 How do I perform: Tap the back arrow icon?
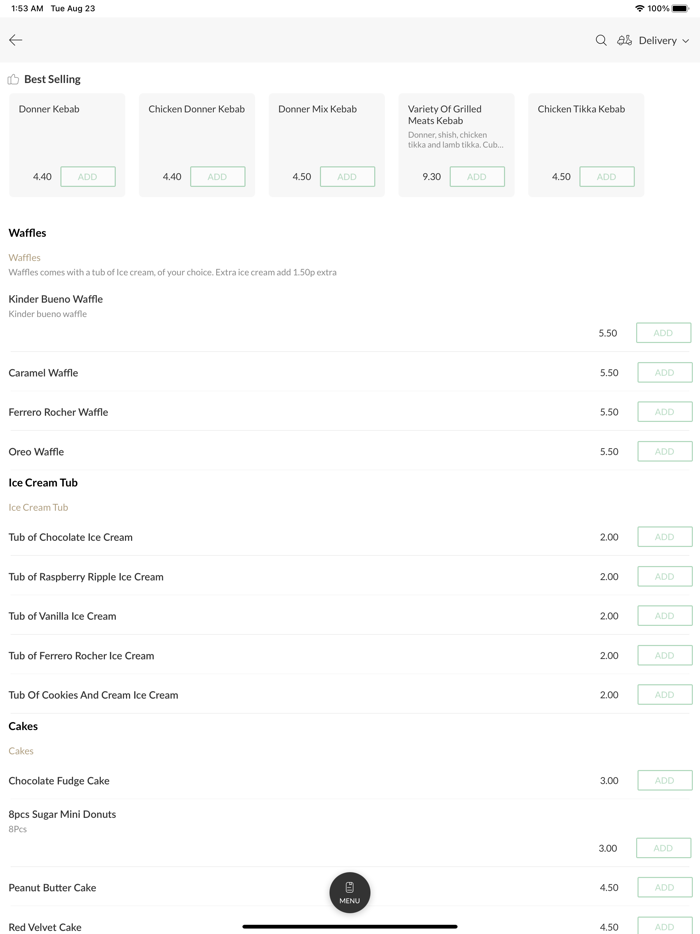point(16,40)
